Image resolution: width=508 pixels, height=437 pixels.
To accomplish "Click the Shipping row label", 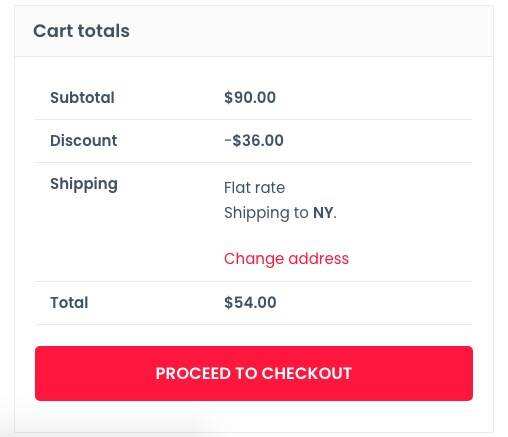I will [x=84, y=184].
